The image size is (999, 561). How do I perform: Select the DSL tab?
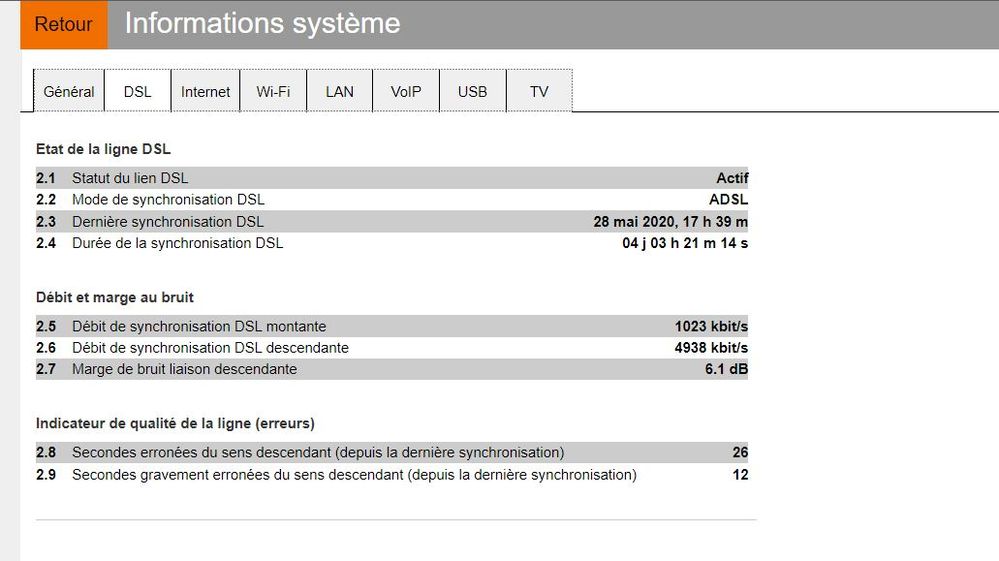point(138,91)
